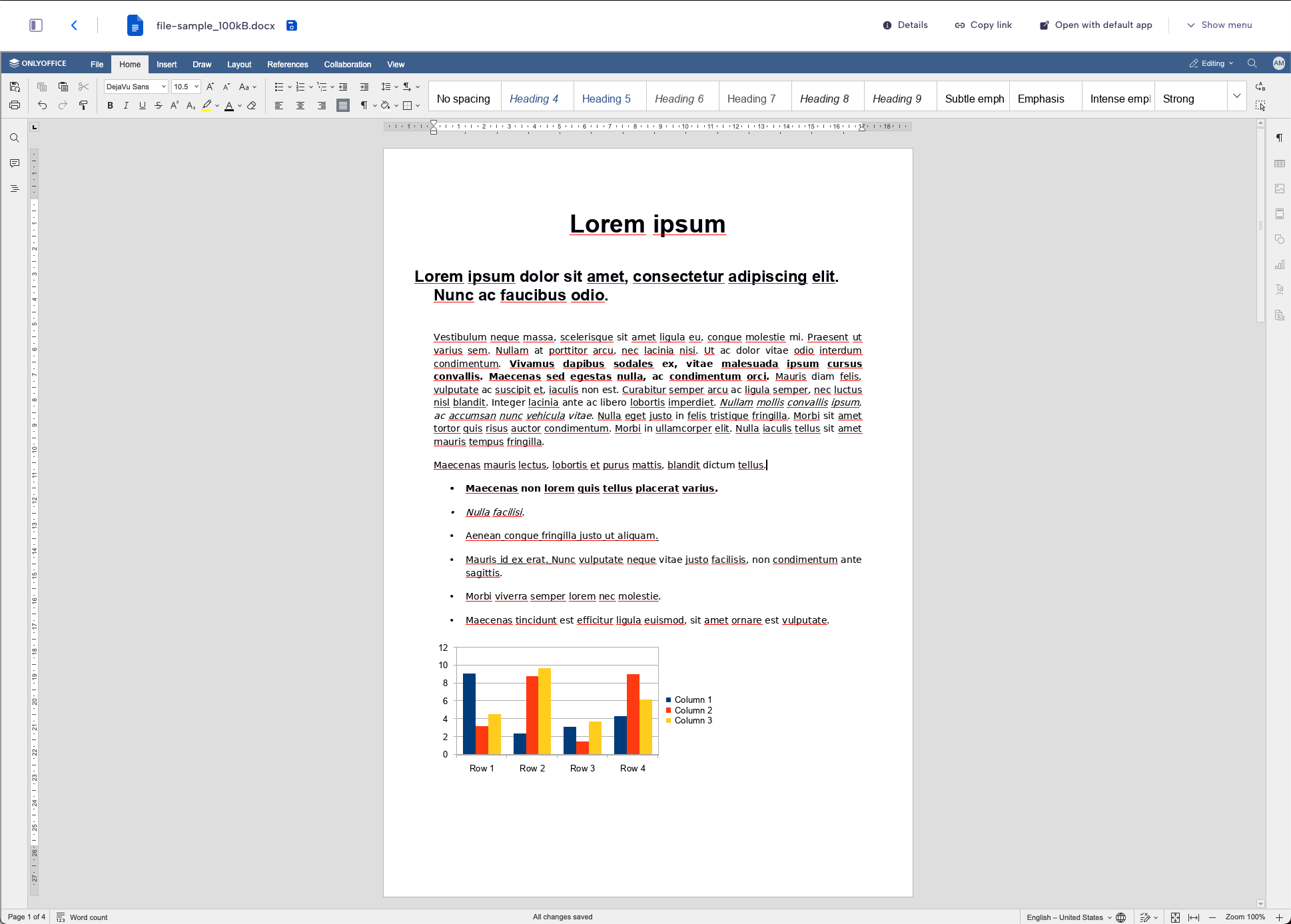Toggle the left sidebar panel icon
The width and height of the screenshot is (1291, 924).
36,25
